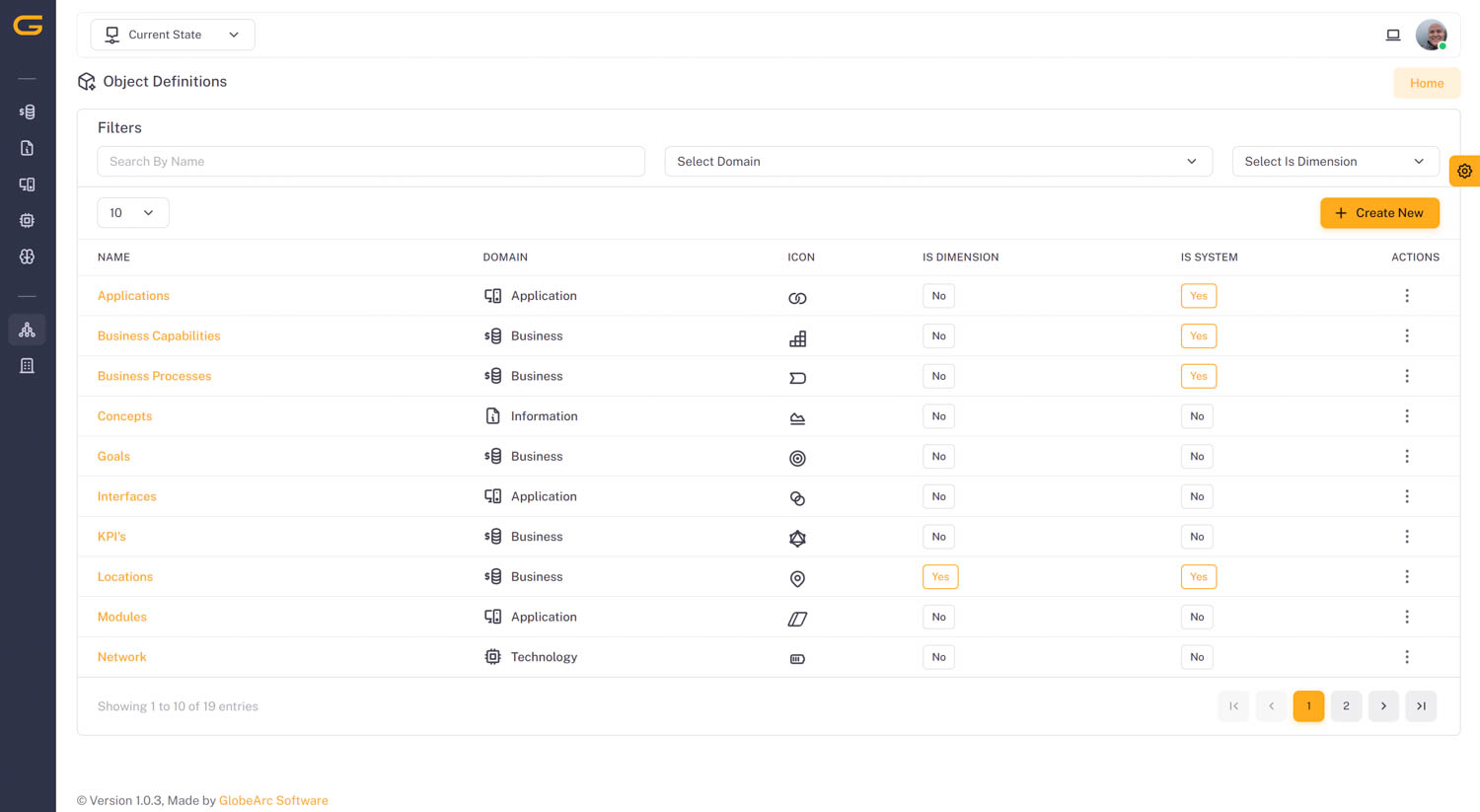Screen dimensions: 1480x812
Task: Open actions menu for Applications row
Action: pyautogui.click(x=1406, y=296)
